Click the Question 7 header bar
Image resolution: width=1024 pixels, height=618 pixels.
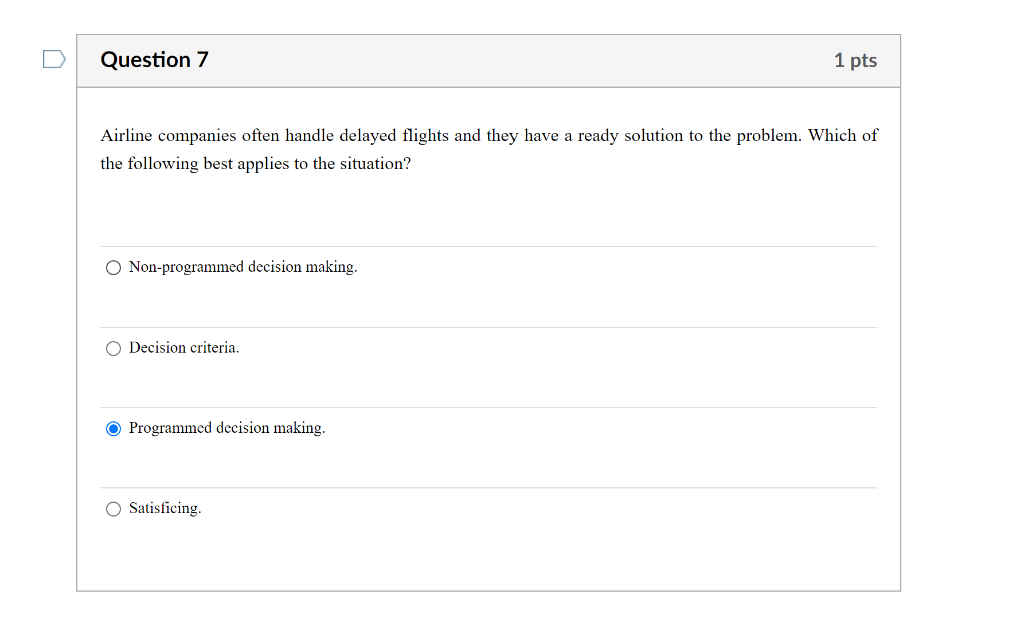pos(488,60)
